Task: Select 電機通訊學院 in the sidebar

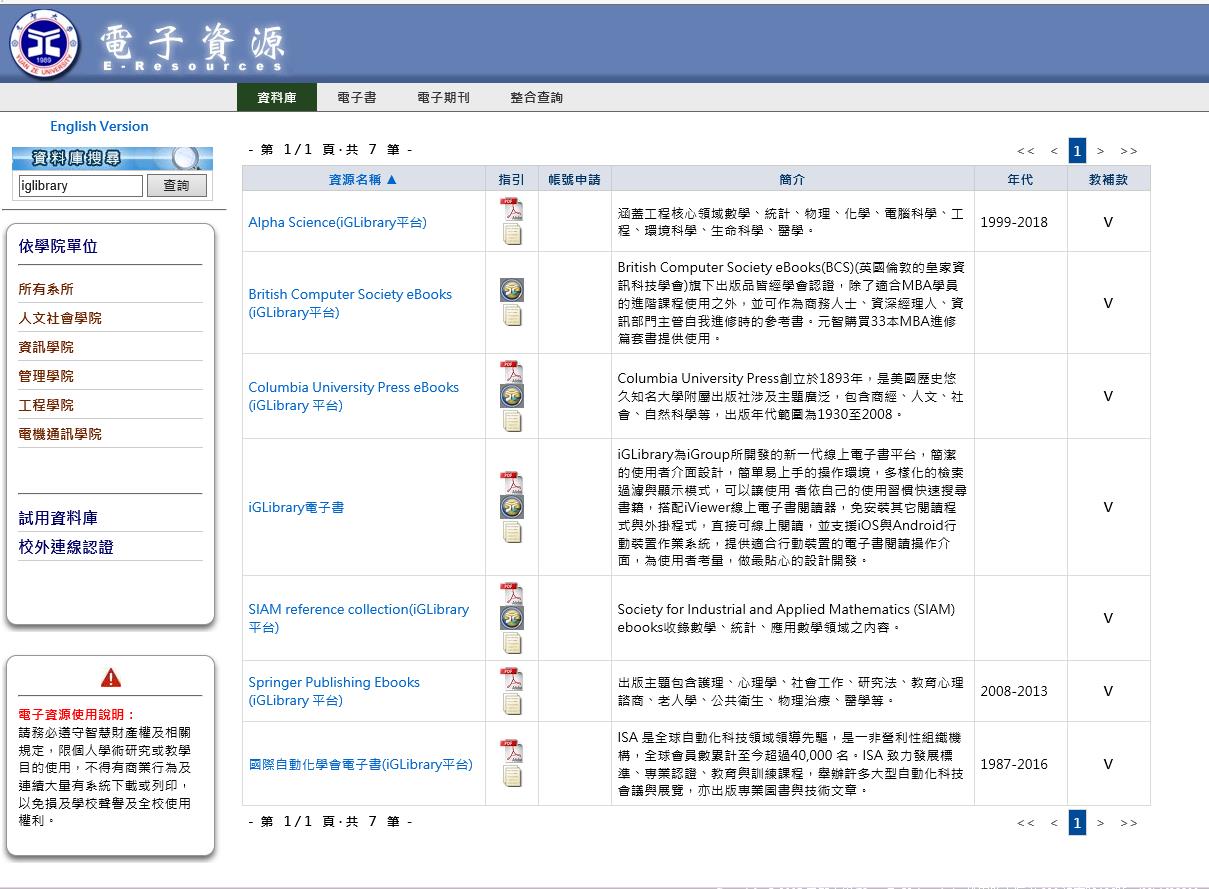Action: tap(60, 434)
